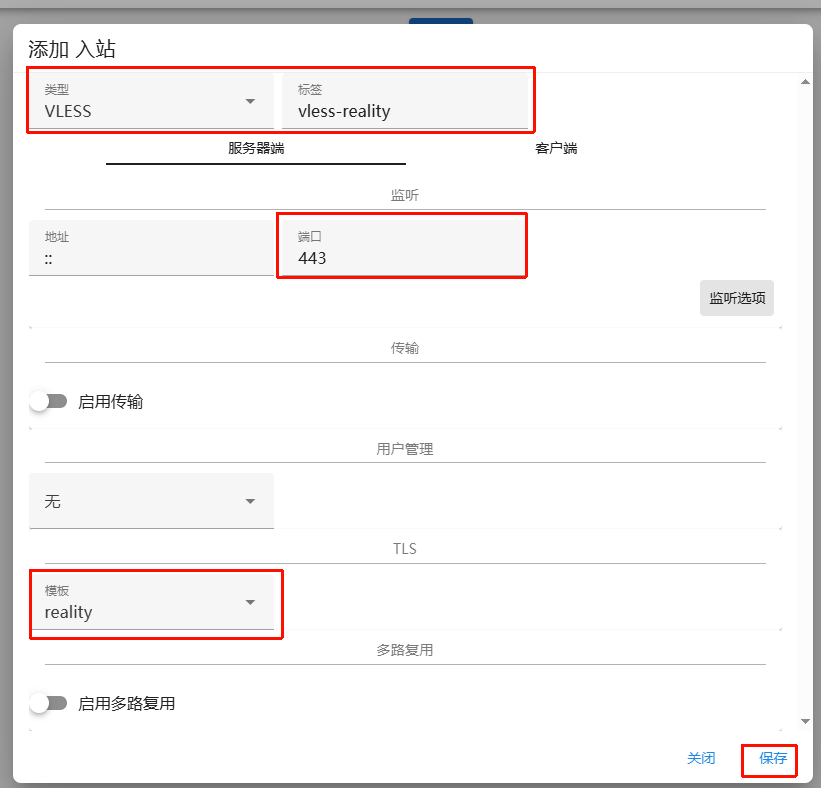Open the 监听选项 settings
Screen dimensions: 821x788
click(x=737, y=297)
